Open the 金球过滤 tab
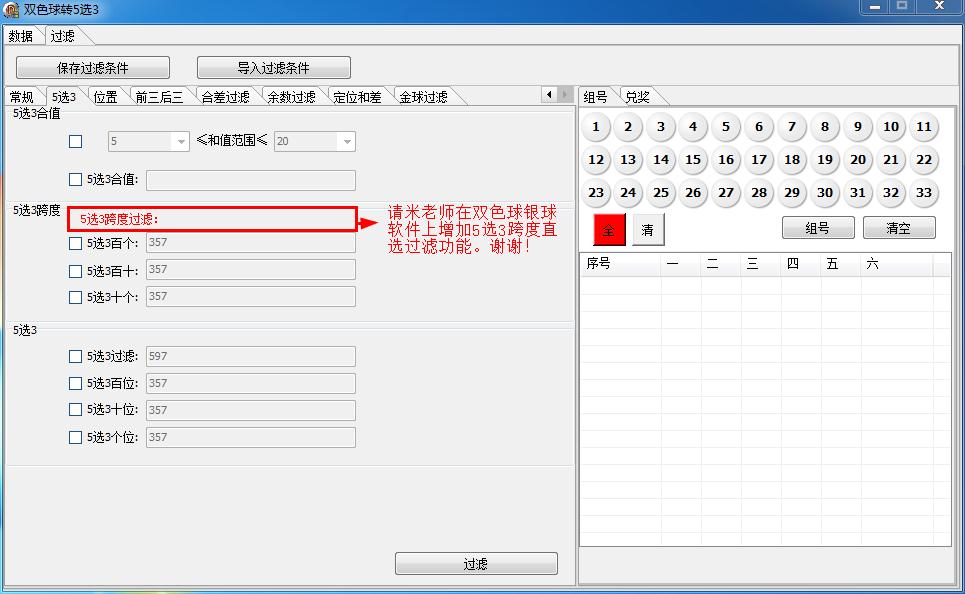 coord(424,97)
